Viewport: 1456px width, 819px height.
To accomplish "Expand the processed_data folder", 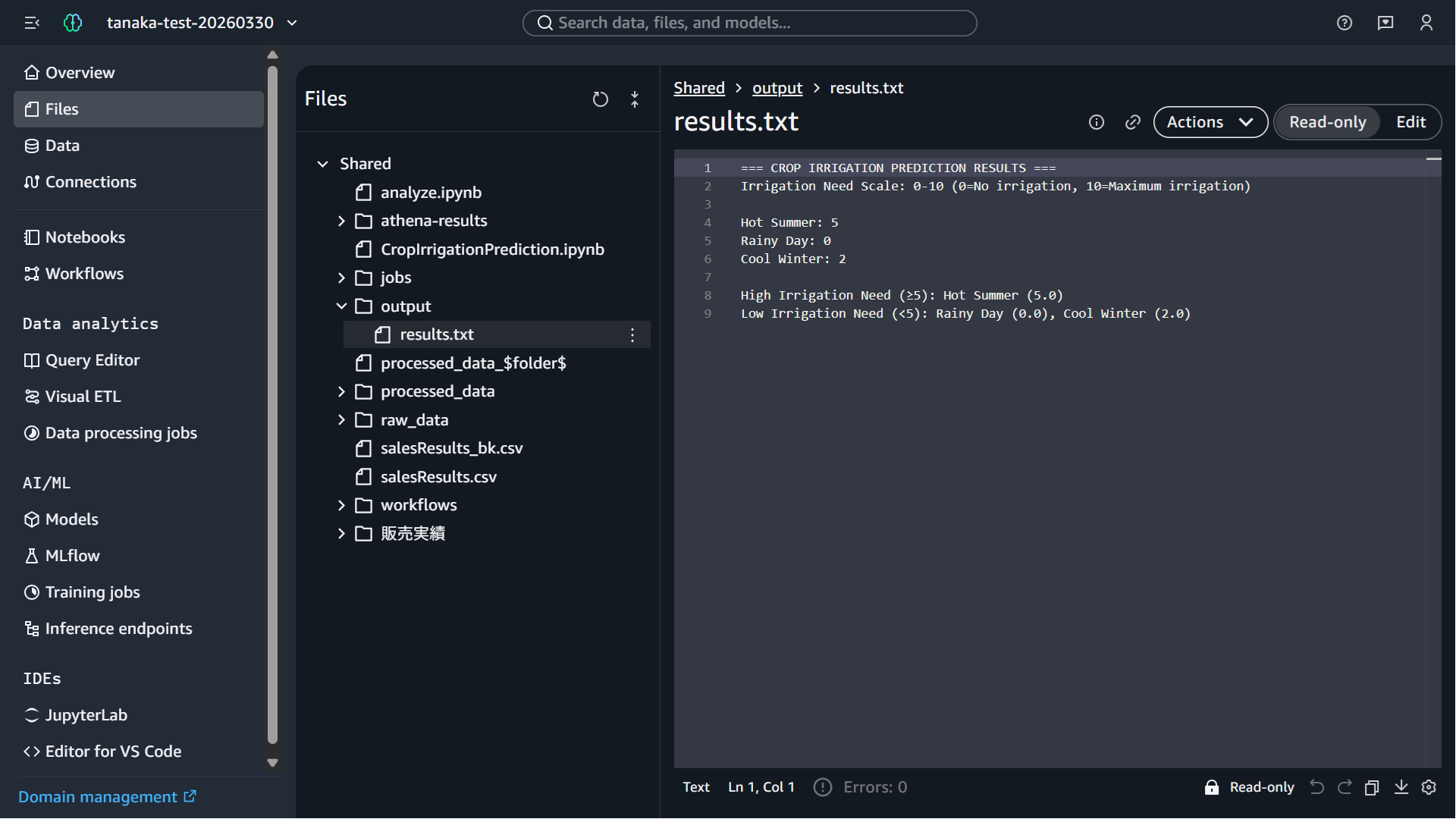I will tap(341, 391).
